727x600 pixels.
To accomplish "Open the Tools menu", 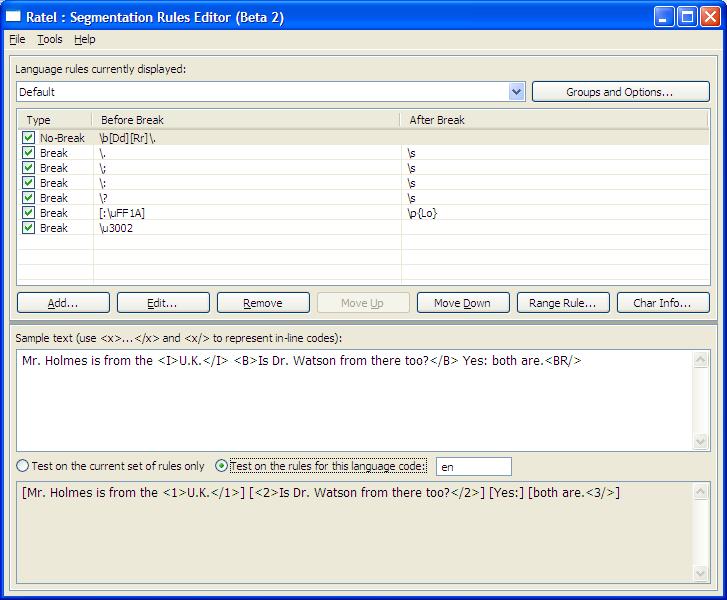I will pos(50,39).
